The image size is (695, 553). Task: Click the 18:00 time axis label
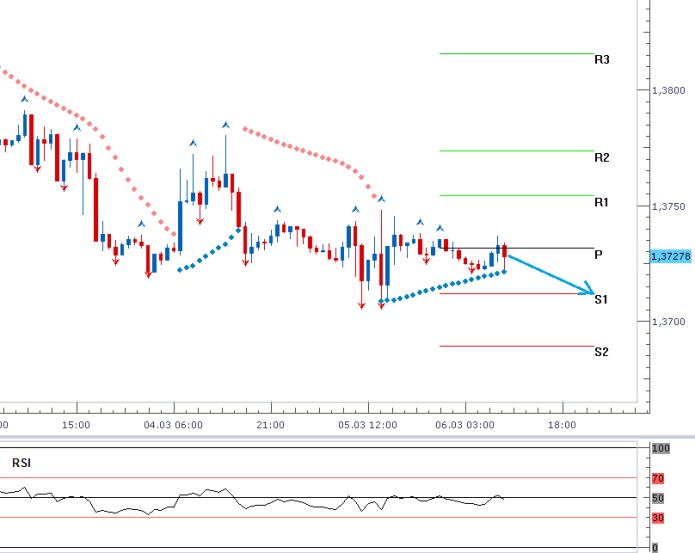pyautogui.click(x=562, y=425)
